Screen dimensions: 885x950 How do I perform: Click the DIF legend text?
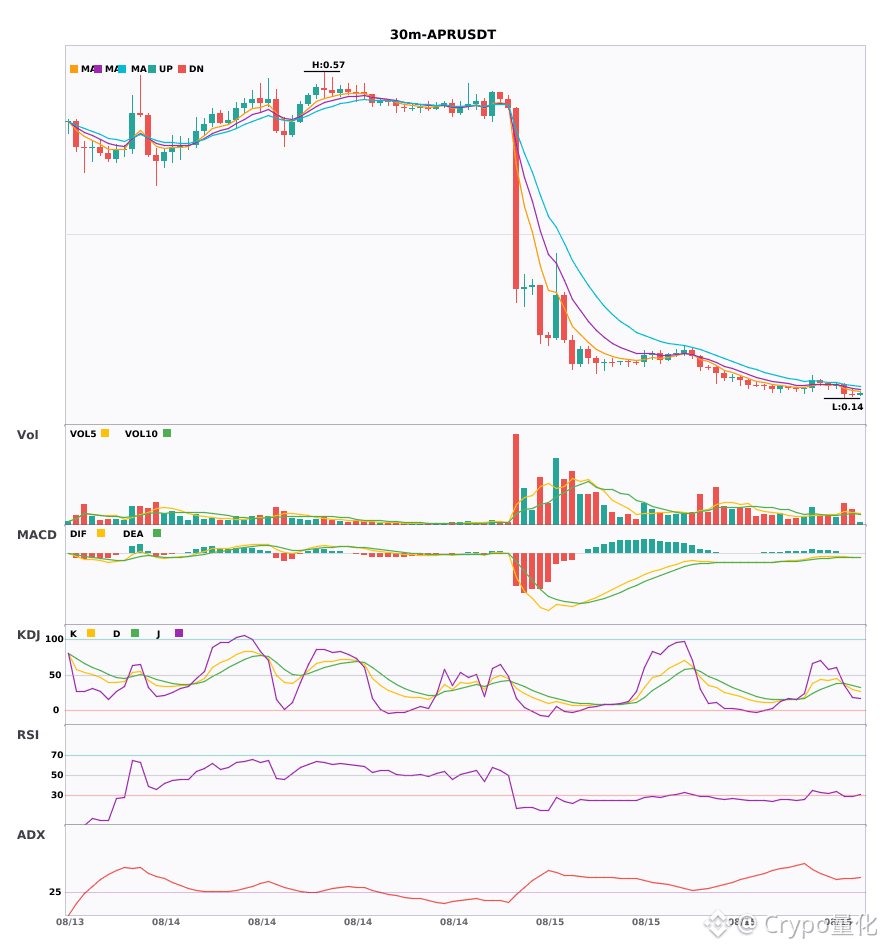(78, 534)
